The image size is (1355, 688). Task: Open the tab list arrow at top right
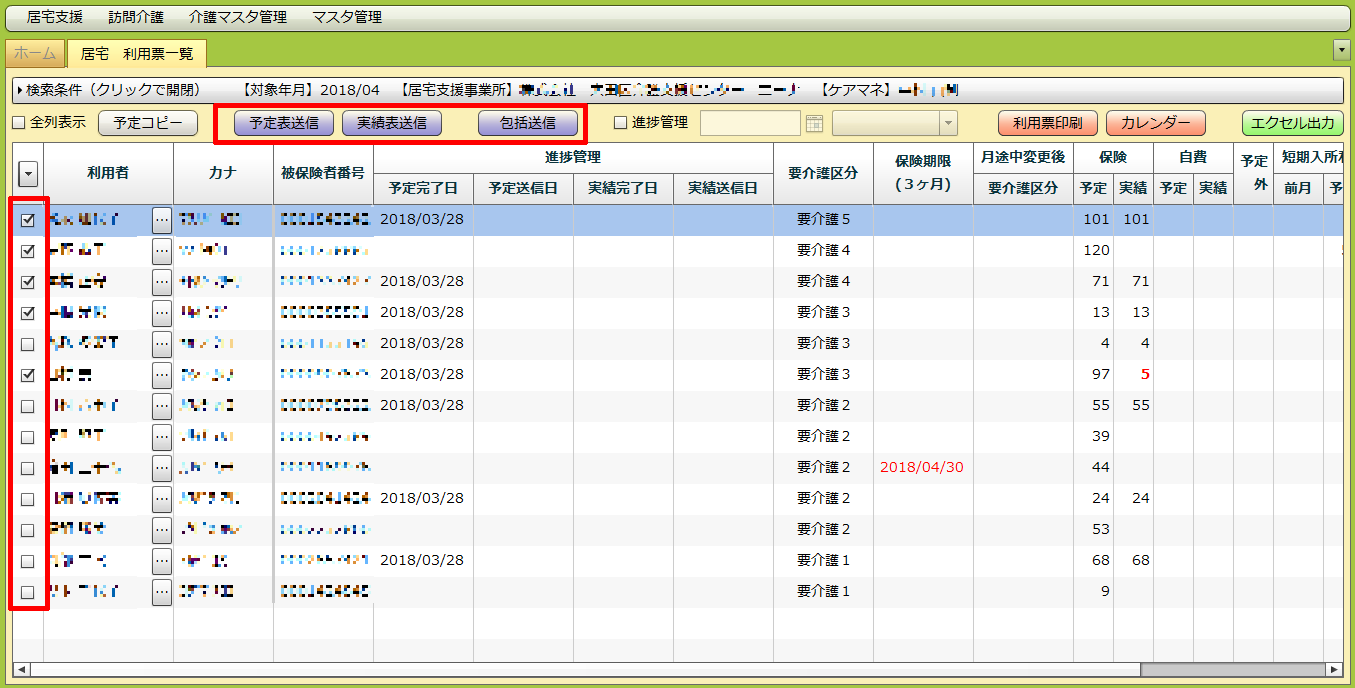click(1342, 50)
